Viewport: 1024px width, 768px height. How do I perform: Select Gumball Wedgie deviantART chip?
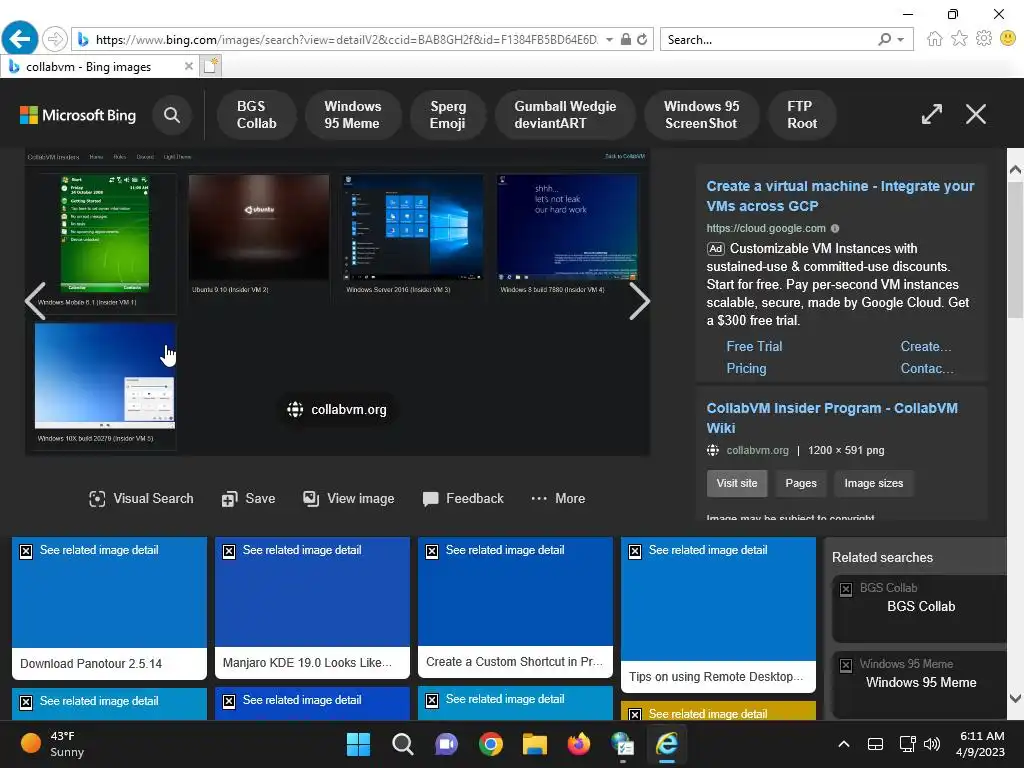[565, 115]
